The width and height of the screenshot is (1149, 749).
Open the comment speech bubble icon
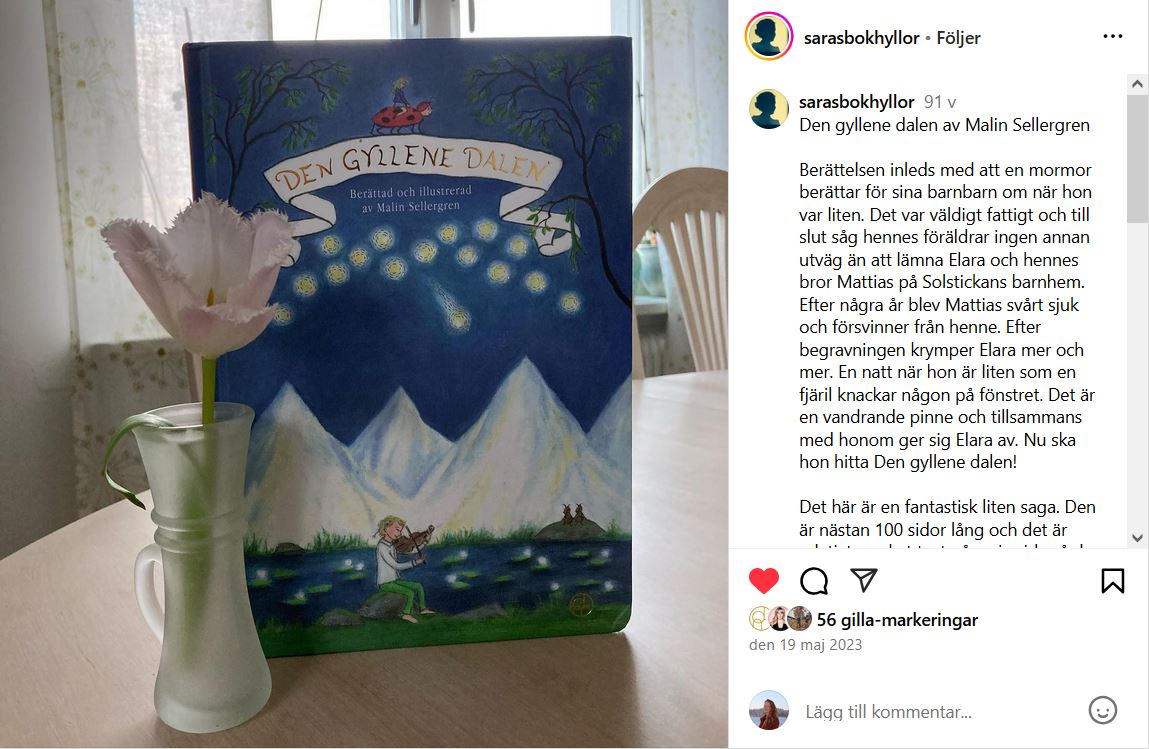814,580
